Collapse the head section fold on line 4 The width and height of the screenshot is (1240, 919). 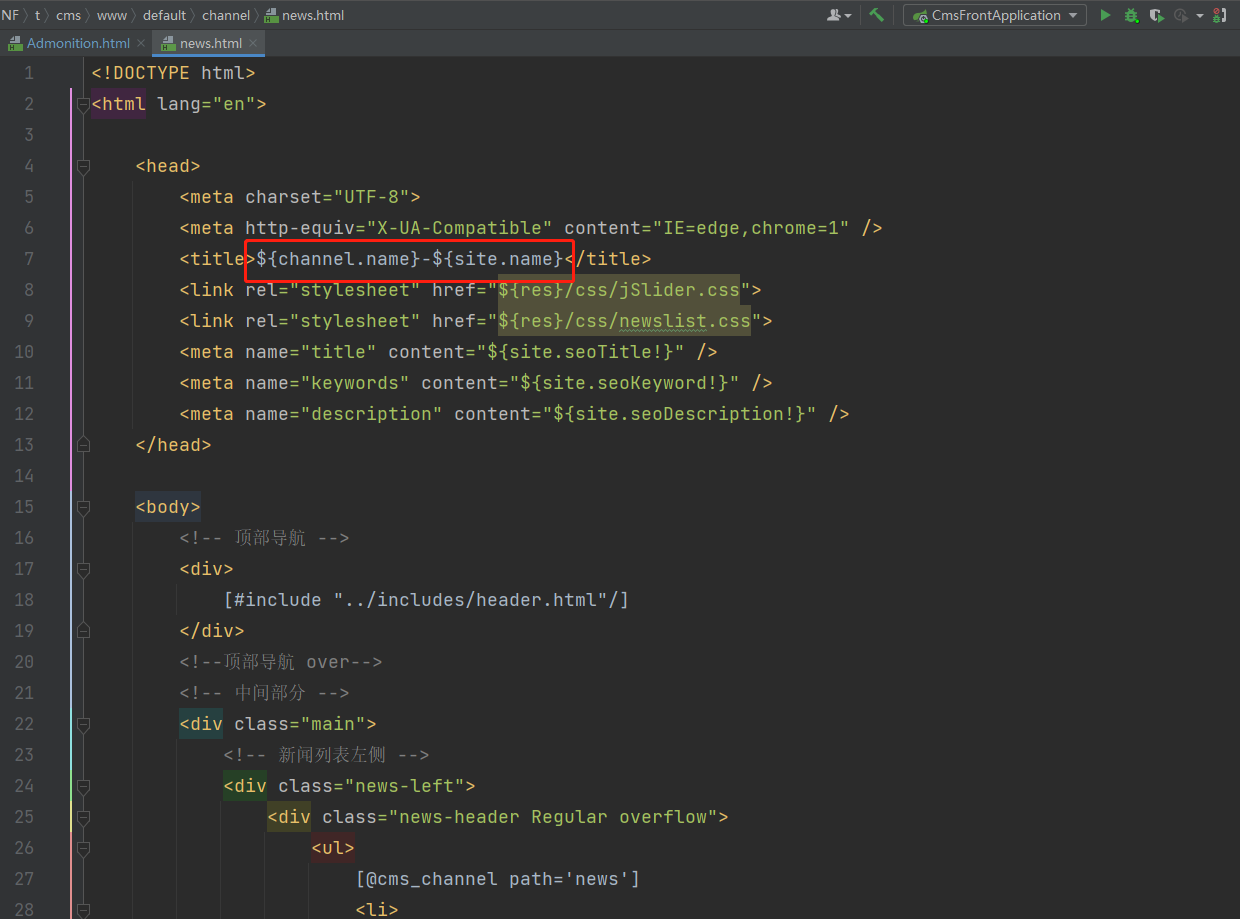(x=83, y=166)
